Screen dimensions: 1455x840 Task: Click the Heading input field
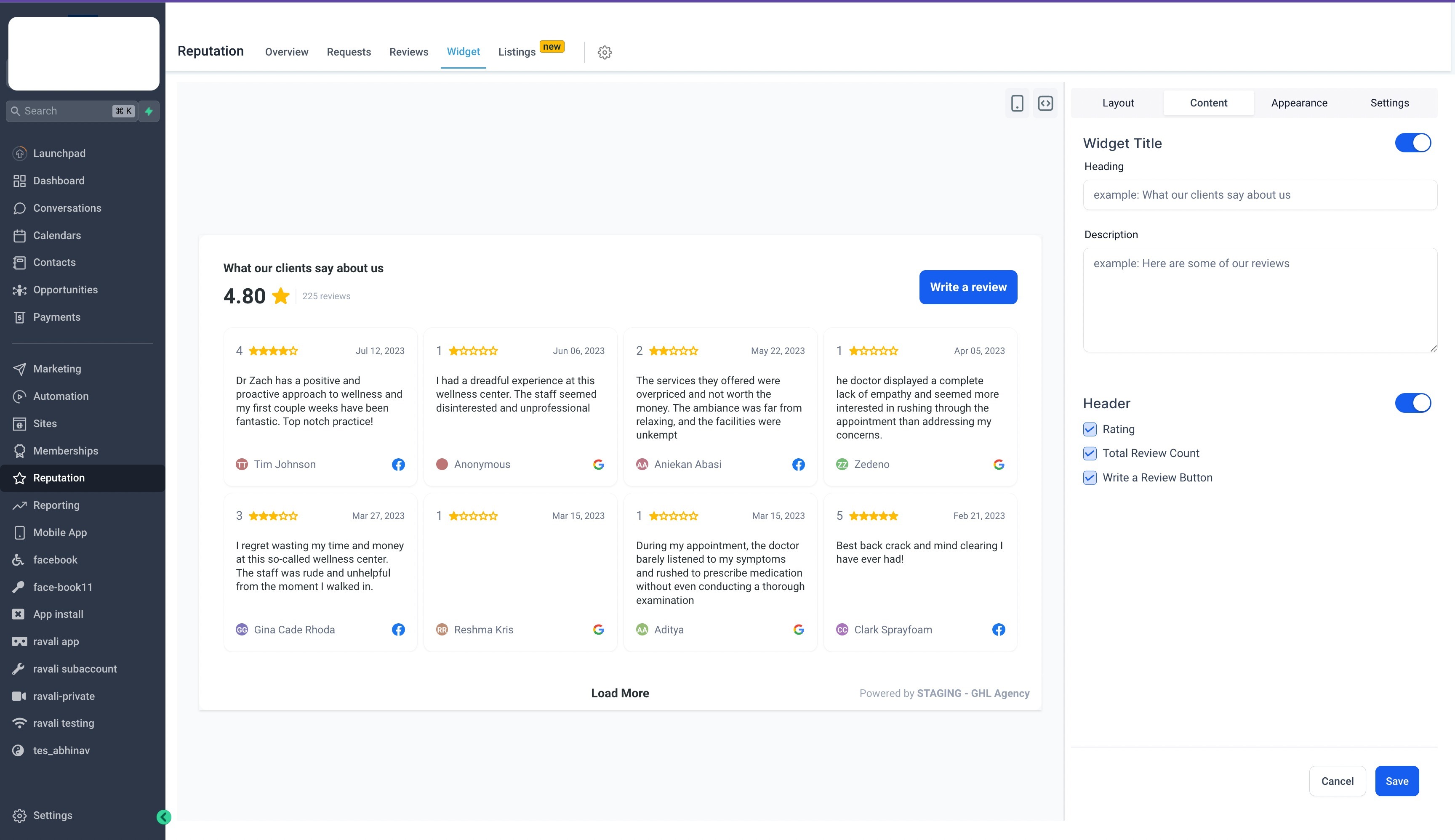(1259, 195)
